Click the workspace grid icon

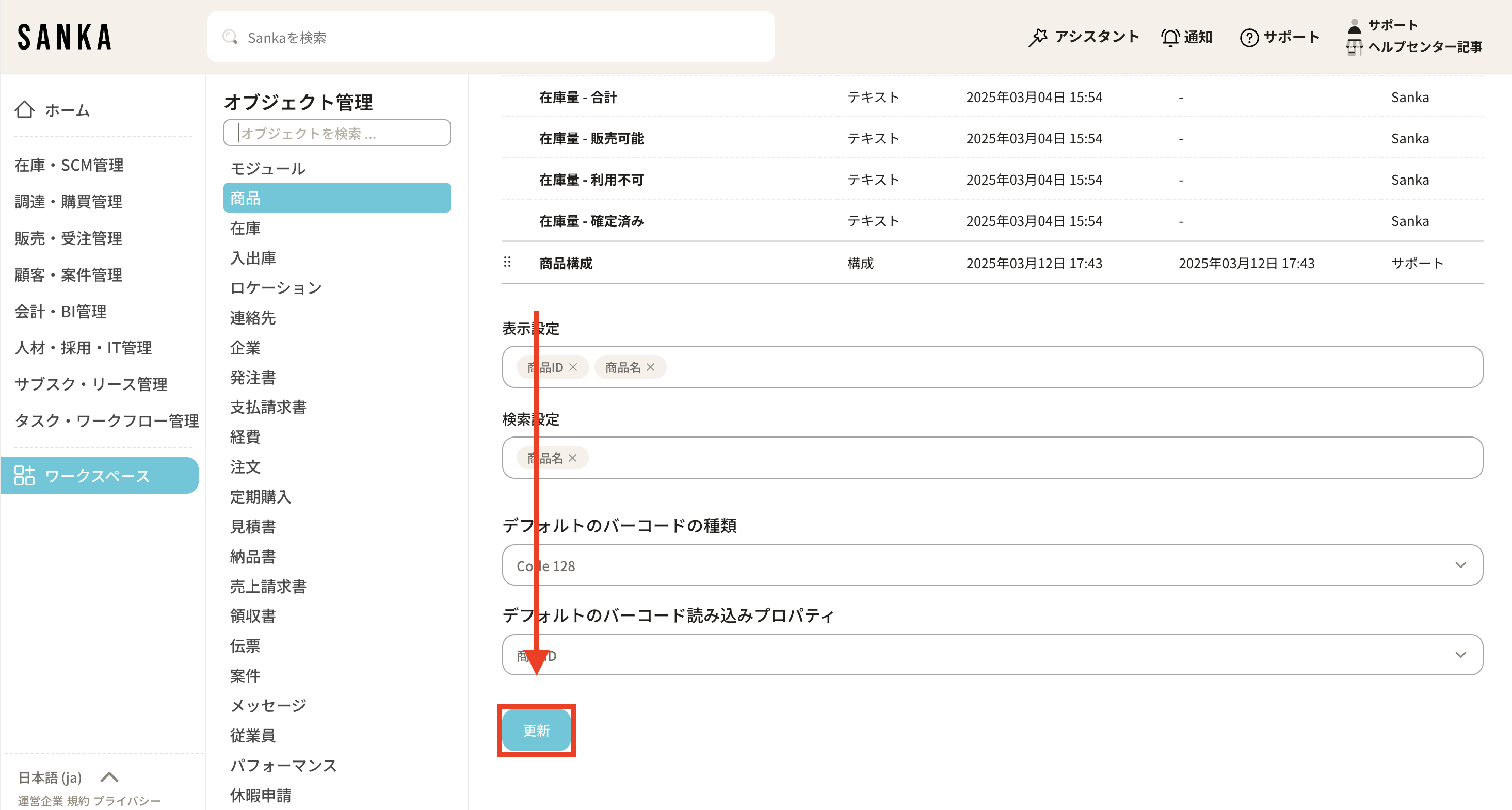click(x=24, y=476)
